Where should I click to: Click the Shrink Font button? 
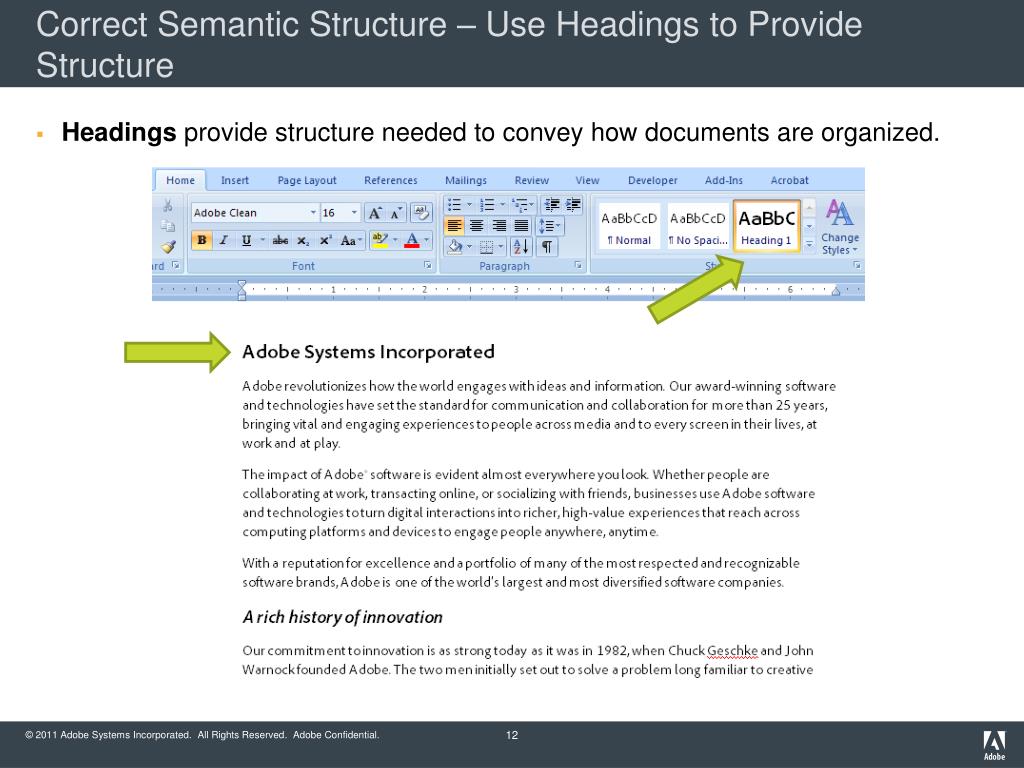396,213
